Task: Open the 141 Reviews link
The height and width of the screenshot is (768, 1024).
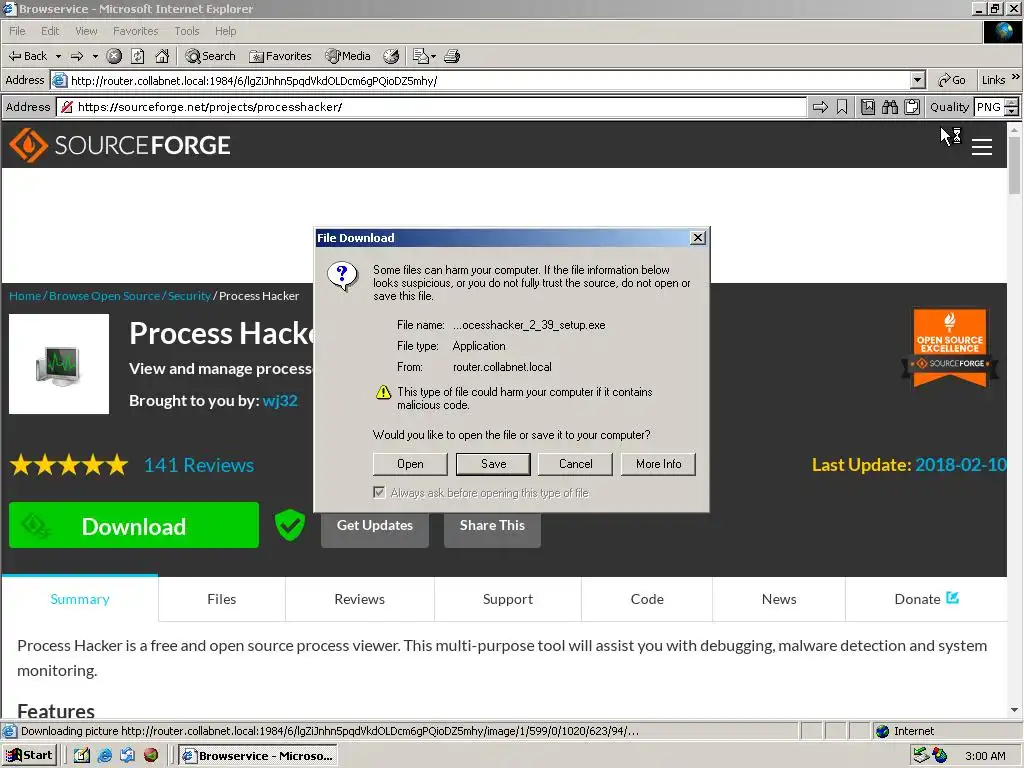Action: click(x=199, y=465)
